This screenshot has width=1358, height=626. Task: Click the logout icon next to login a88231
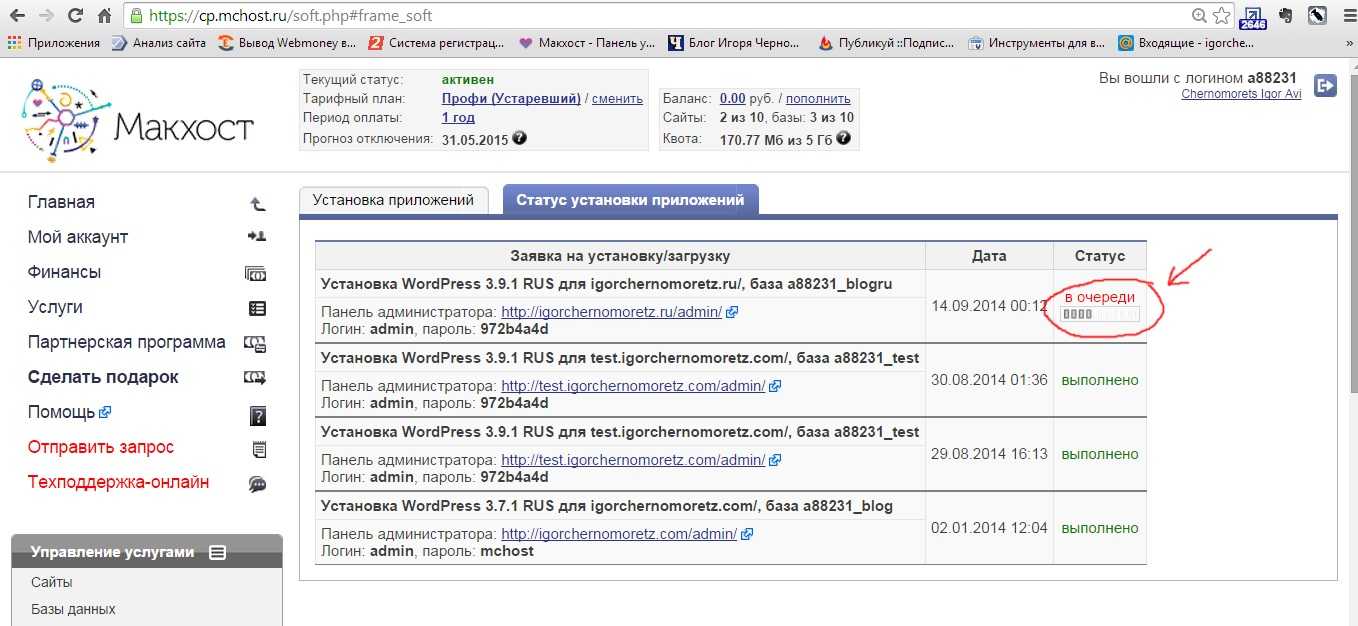[1325, 86]
